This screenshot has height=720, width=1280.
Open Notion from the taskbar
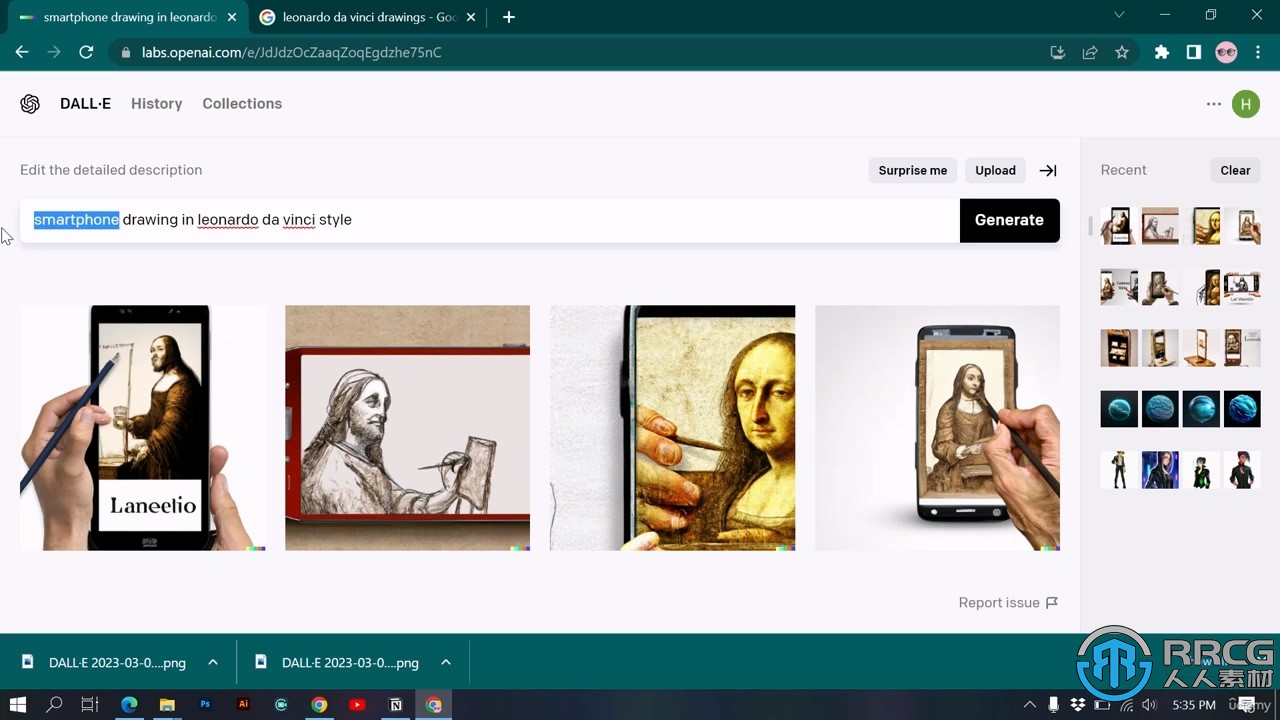pyautogui.click(x=395, y=705)
